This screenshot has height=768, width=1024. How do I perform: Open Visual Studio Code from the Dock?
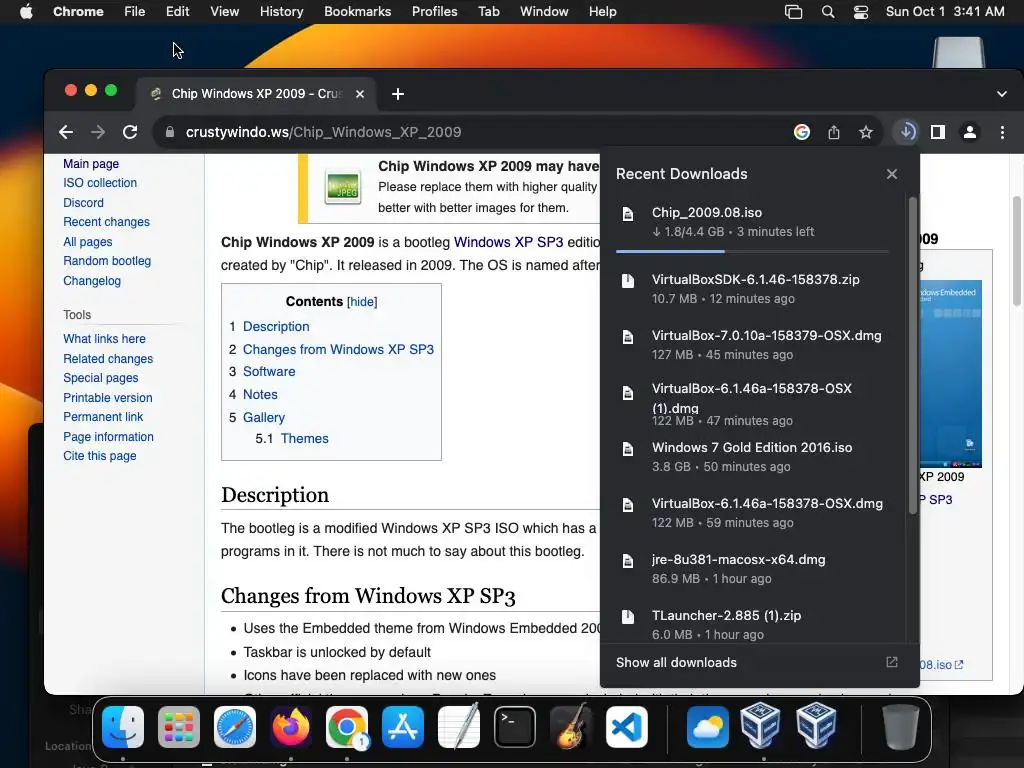tap(627, 727)
